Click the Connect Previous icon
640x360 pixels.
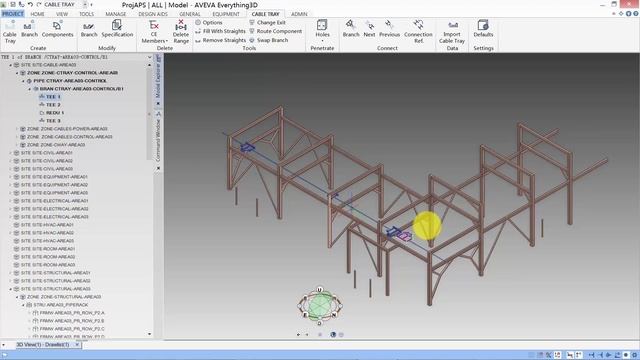(389, 29)
